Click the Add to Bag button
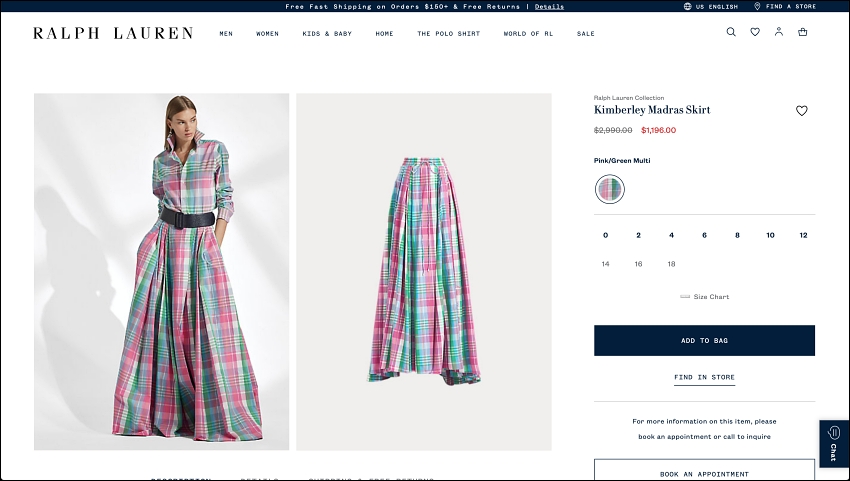850x481 pixels. tap(704, 341)
